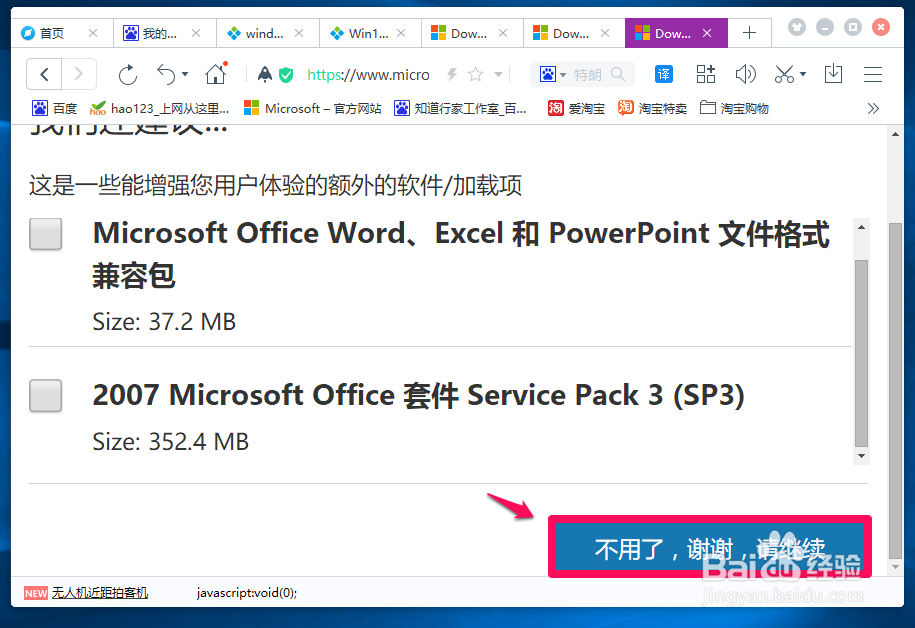Open the 知道行家工作室 bookmark
This screenshot has width=915, height=628.
pyautogui.click(x=460, y=109)
